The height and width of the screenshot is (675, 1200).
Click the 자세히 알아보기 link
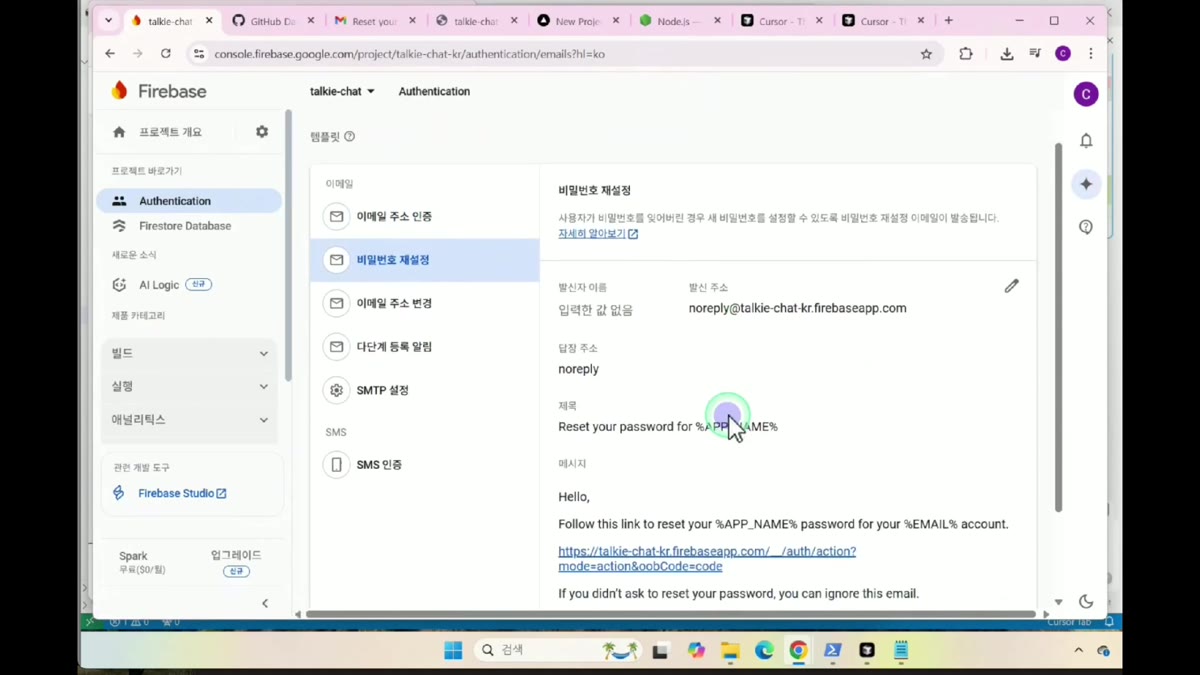point(598,234)
